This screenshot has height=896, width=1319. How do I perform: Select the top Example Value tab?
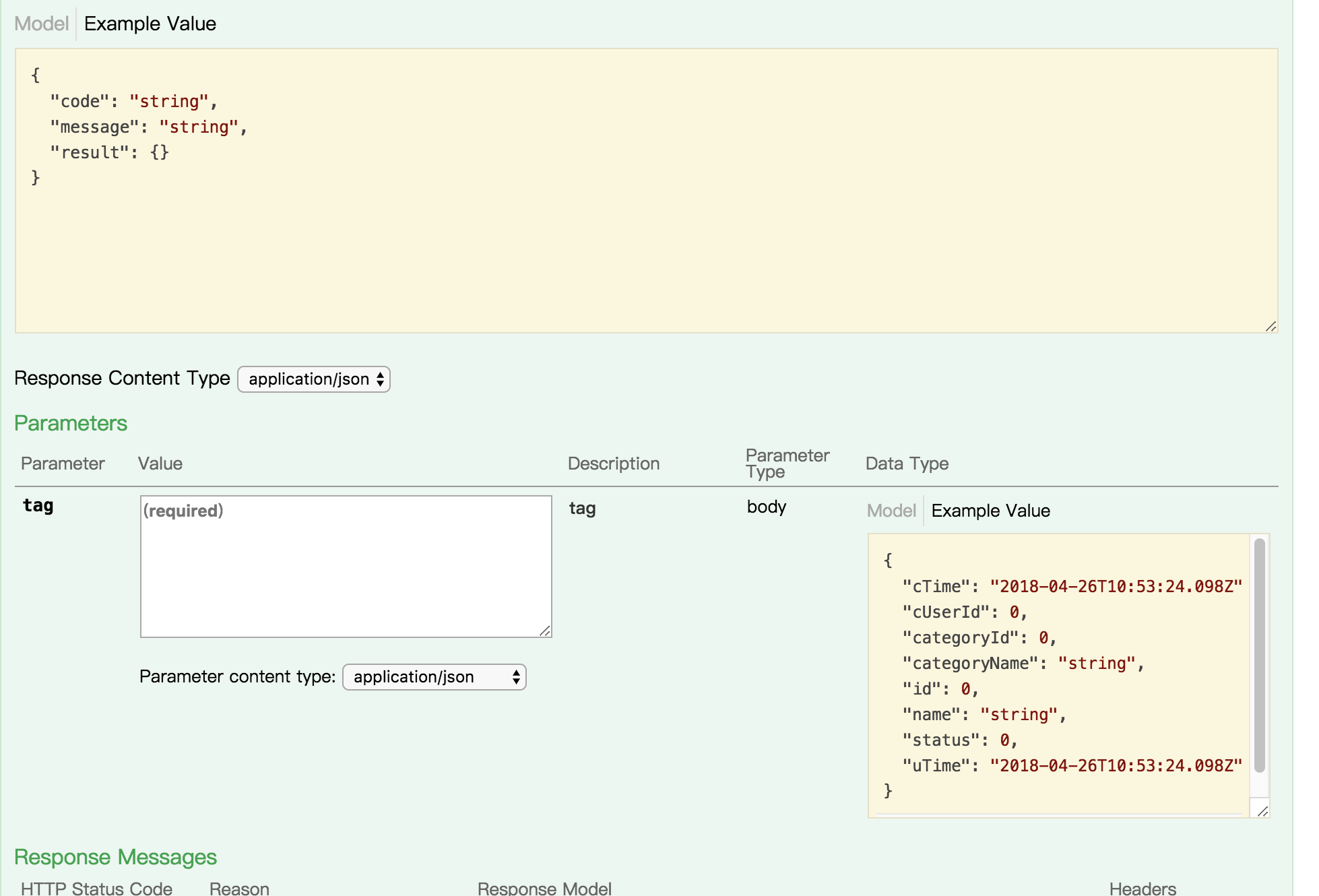(x=150, y=24)
